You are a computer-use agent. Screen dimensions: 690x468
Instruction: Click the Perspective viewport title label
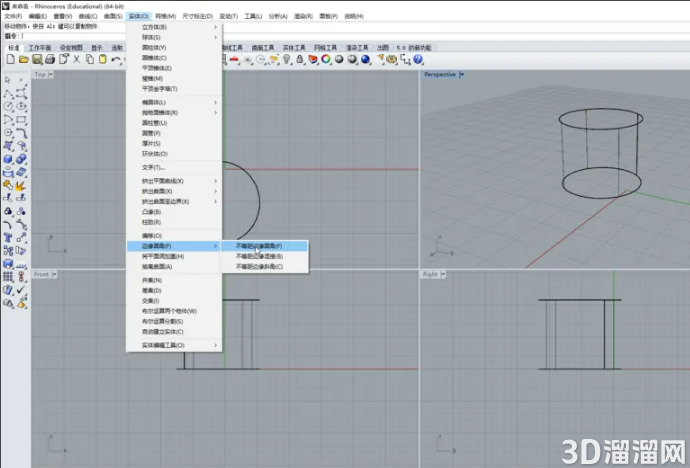[x=440, y=74]
